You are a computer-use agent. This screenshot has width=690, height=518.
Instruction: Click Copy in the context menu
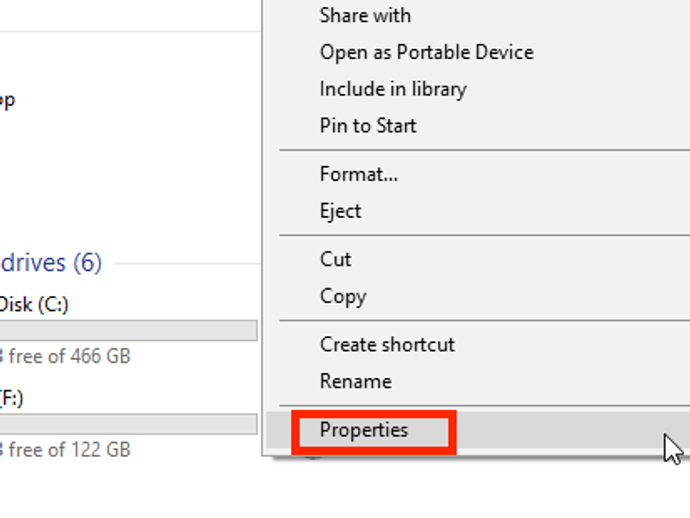343,297
